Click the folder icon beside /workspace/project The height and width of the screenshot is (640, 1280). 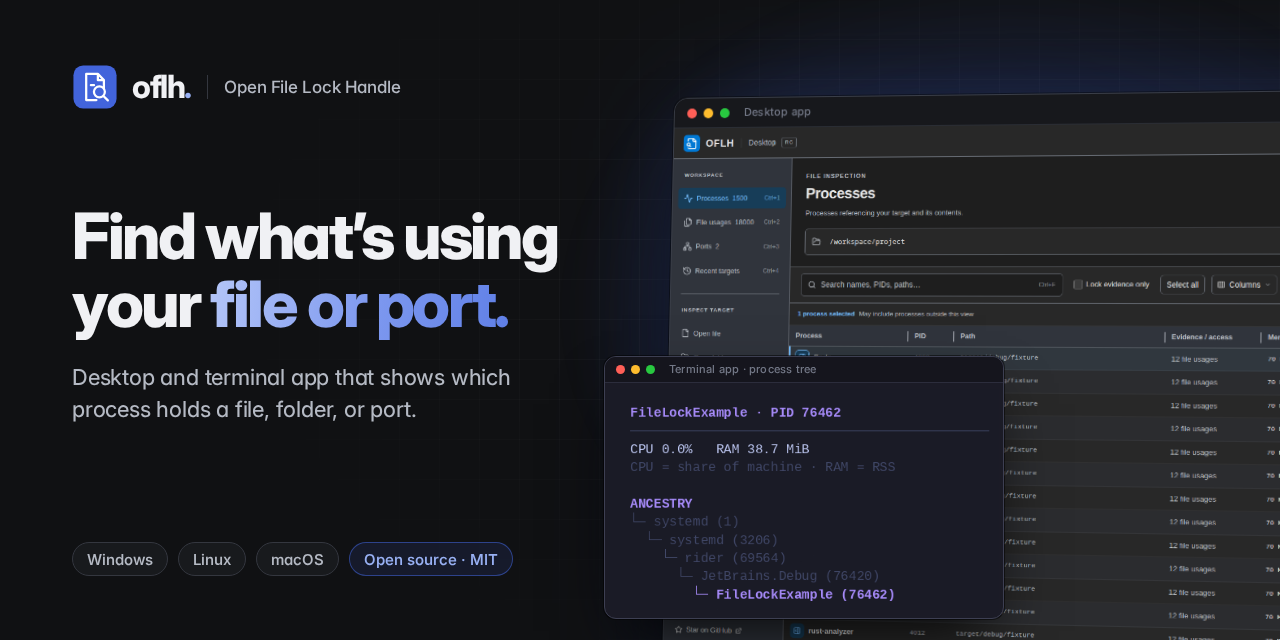pos(817,242)
